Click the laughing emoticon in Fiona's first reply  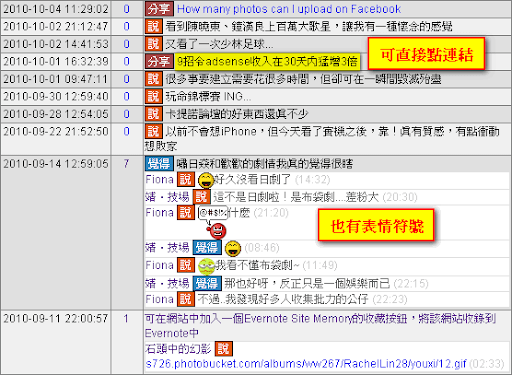tap(206, 181)
